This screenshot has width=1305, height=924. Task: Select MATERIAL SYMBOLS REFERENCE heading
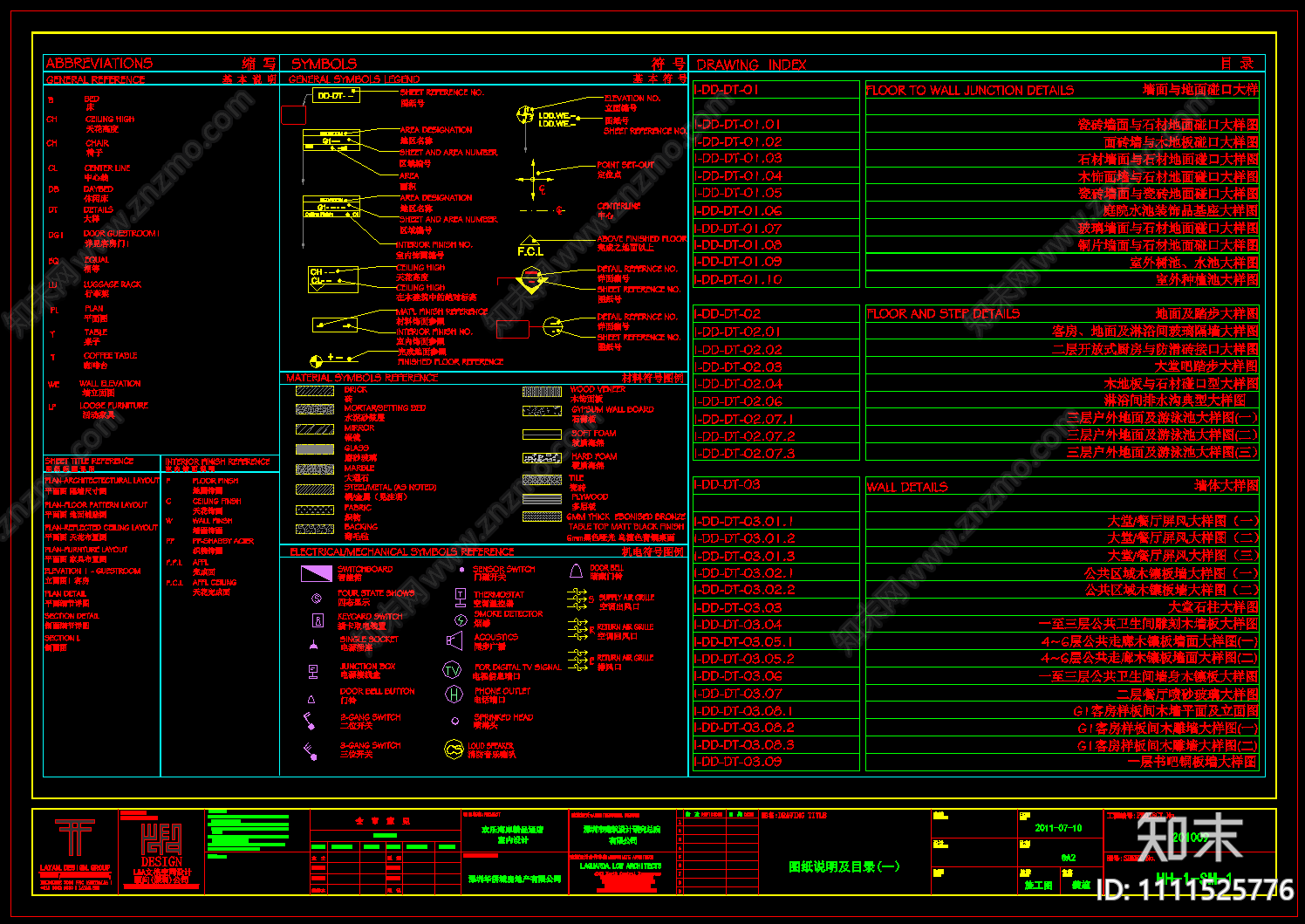pyautogui.click(x=362, y=378)
